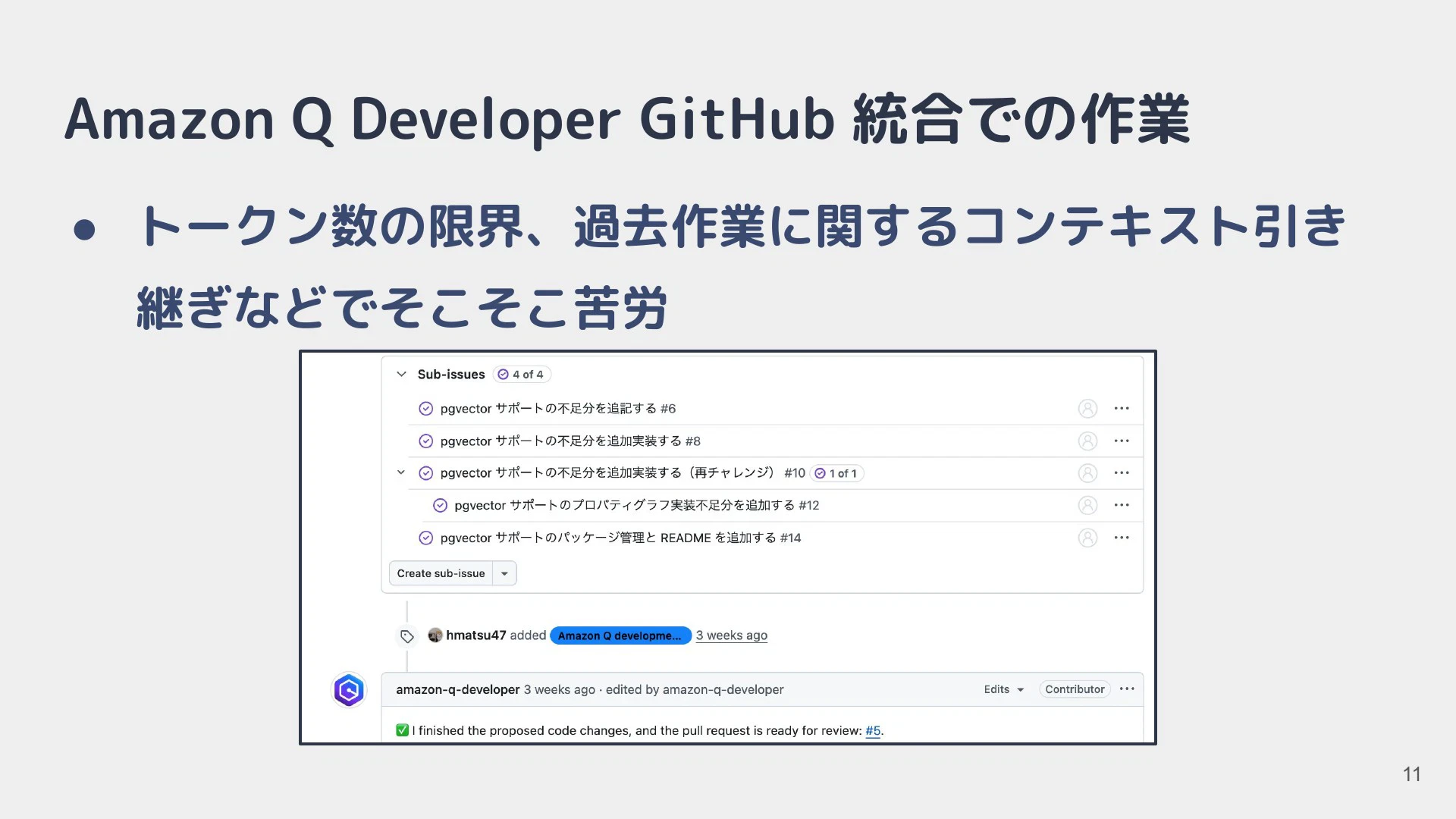Click the Create sub-issue button
This screenshot has height=819, width=1456.
click(441, 573)
